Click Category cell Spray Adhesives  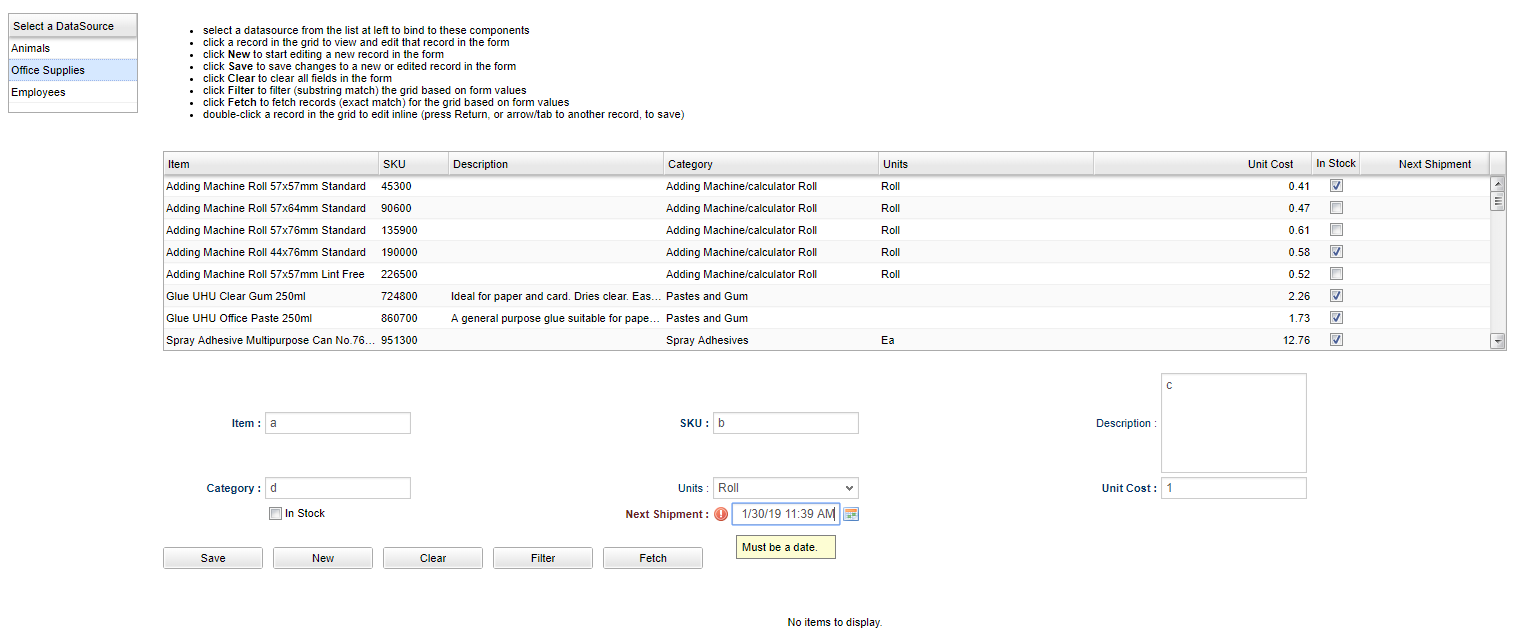[771, 339]
